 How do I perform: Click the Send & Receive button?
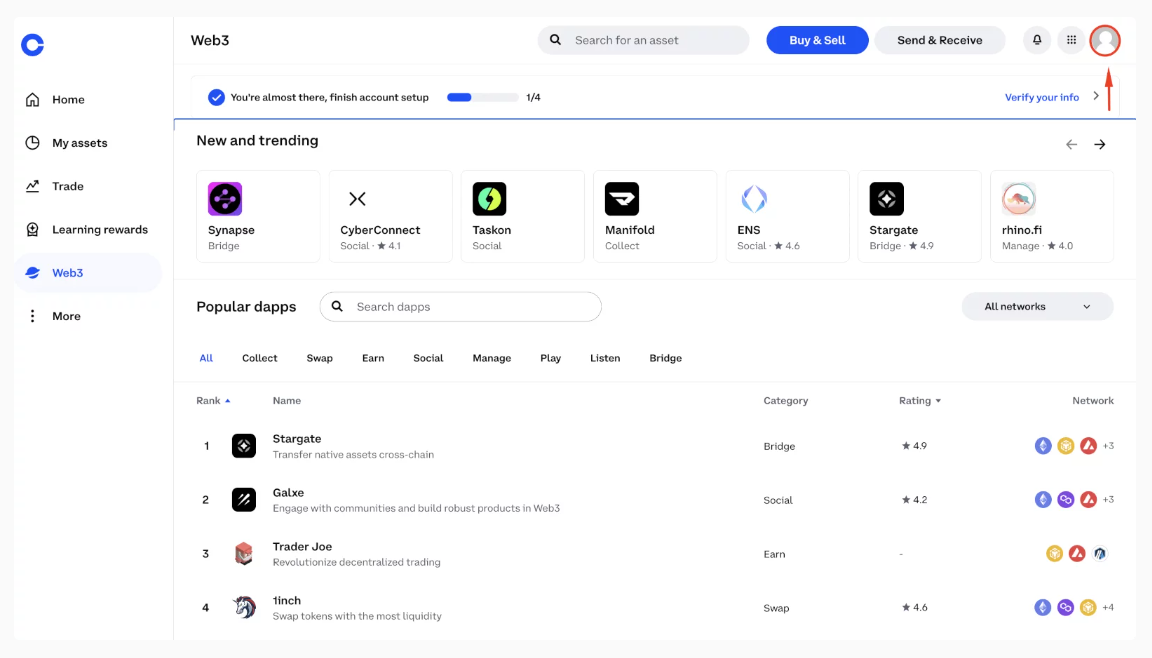click(x=940, y=40)
